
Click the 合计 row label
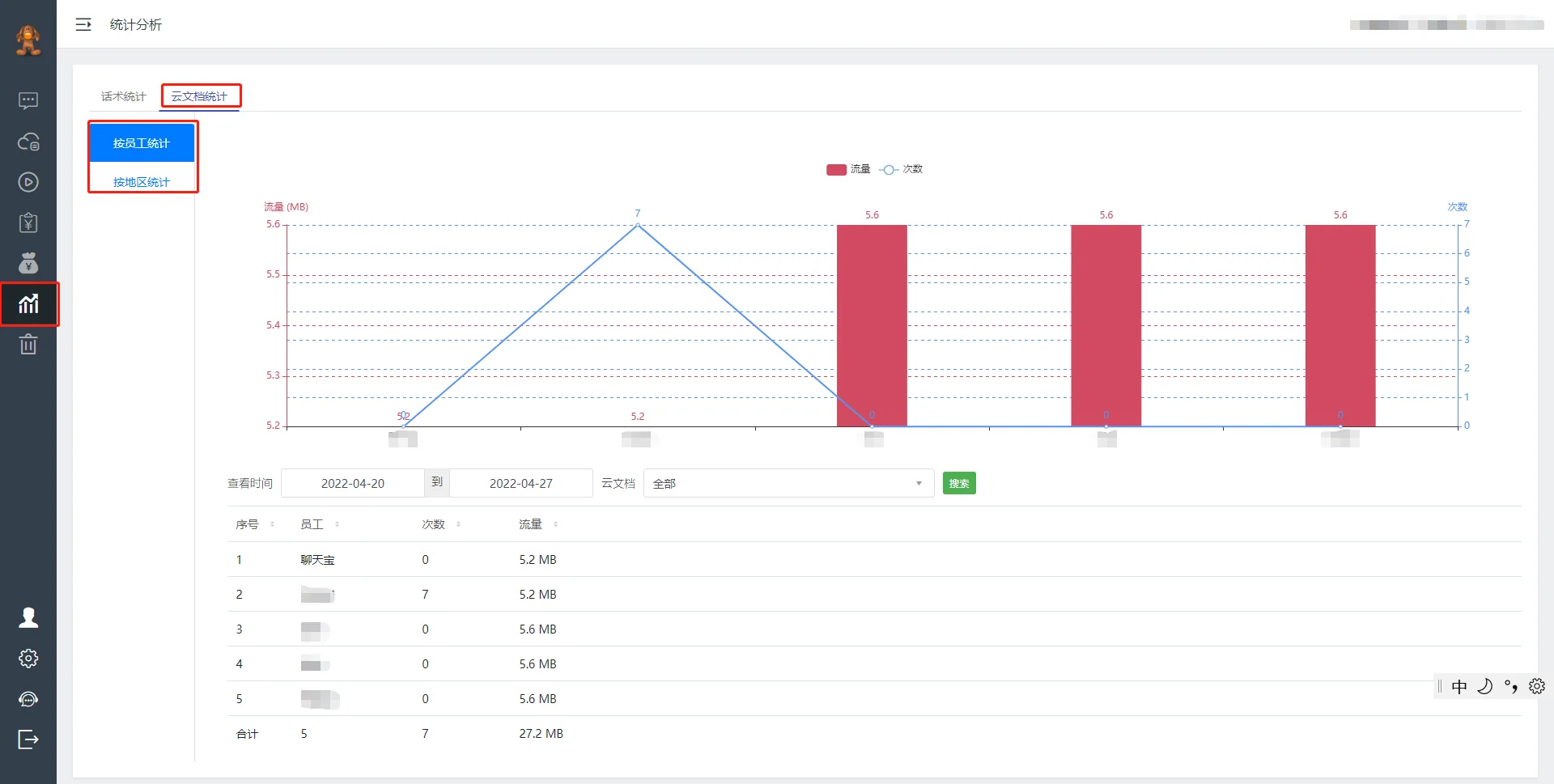pos(247,734)
